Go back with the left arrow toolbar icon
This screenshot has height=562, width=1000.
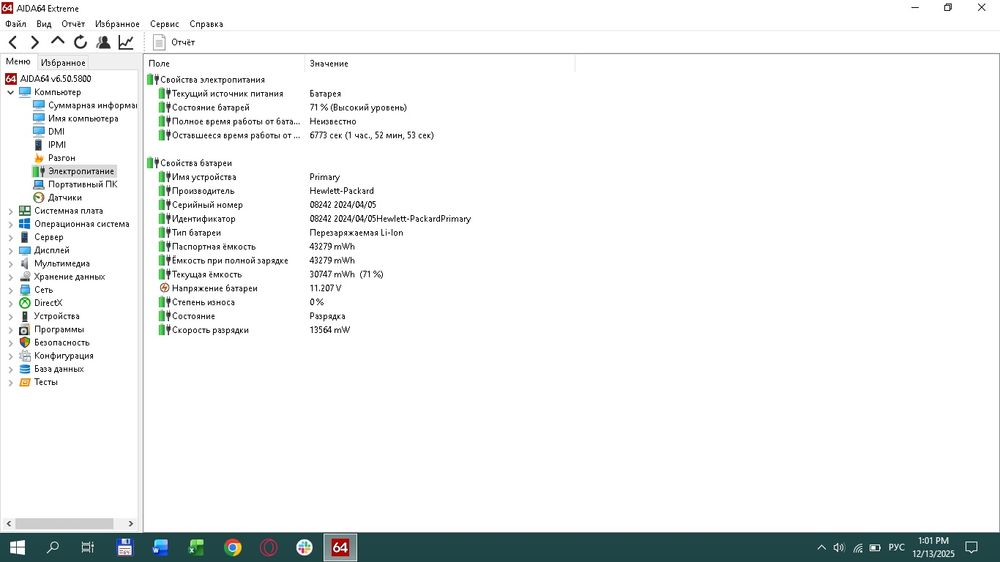click(13, 42)
